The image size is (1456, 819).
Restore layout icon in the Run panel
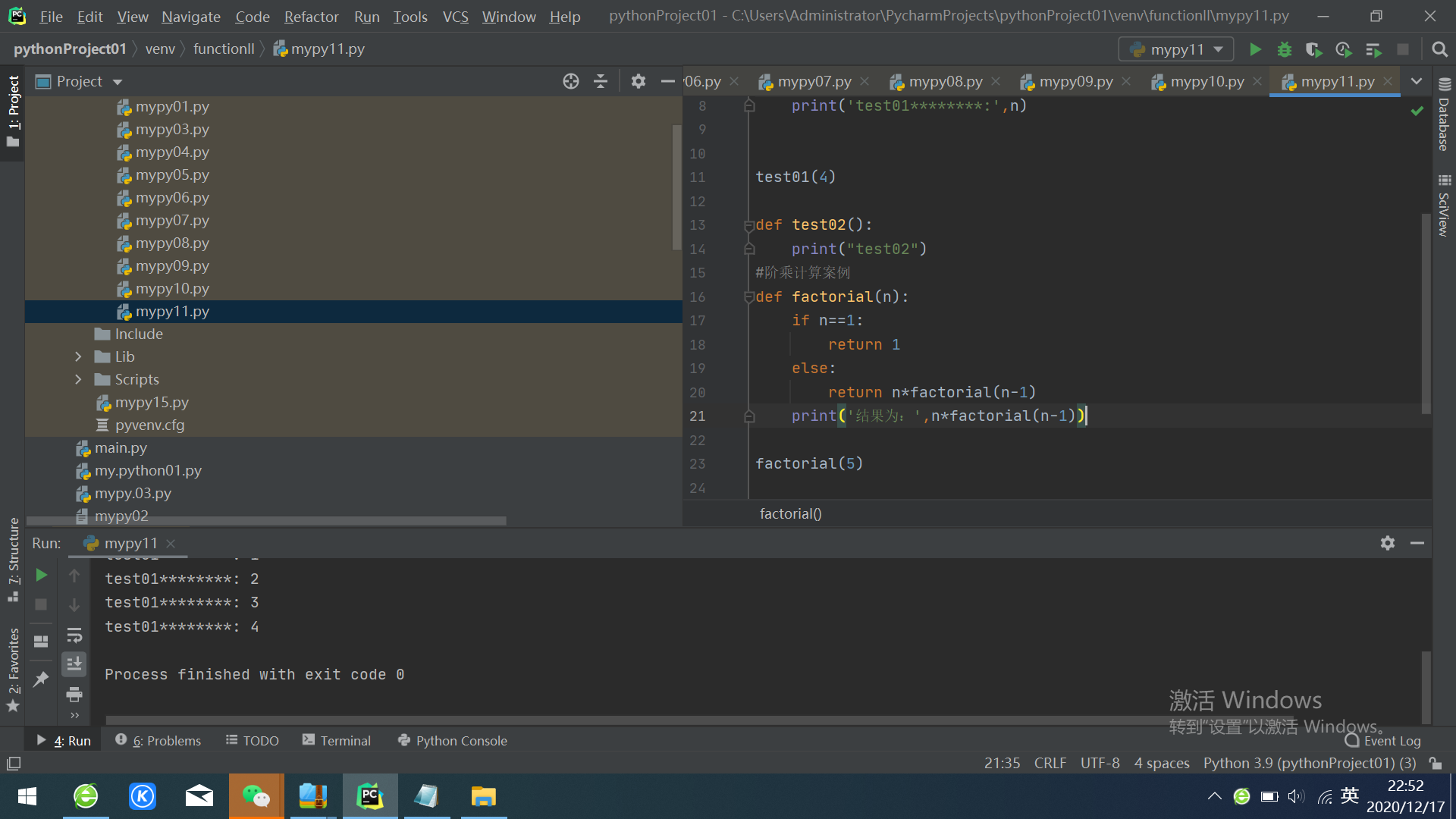[x=42, y=642]
